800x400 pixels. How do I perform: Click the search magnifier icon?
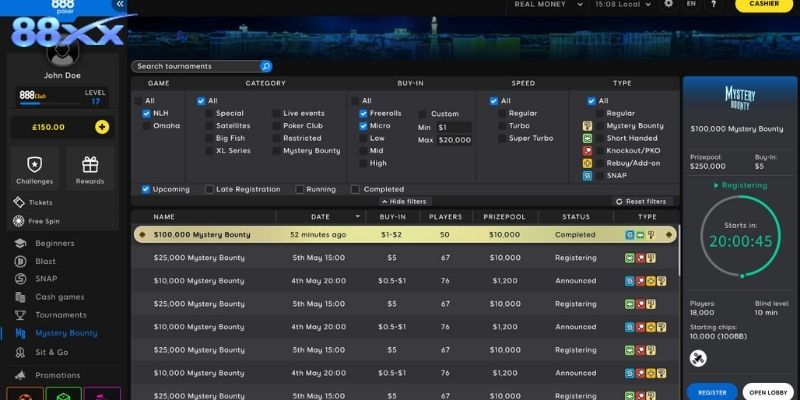266,66
